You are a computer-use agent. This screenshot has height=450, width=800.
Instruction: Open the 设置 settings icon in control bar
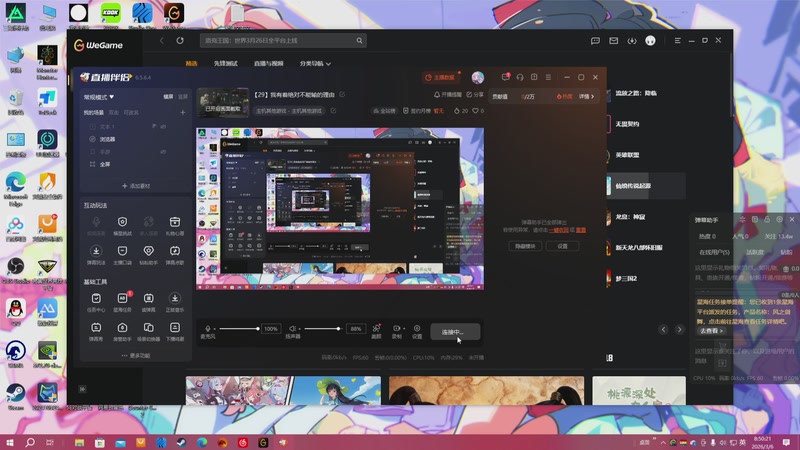[417, 329]
